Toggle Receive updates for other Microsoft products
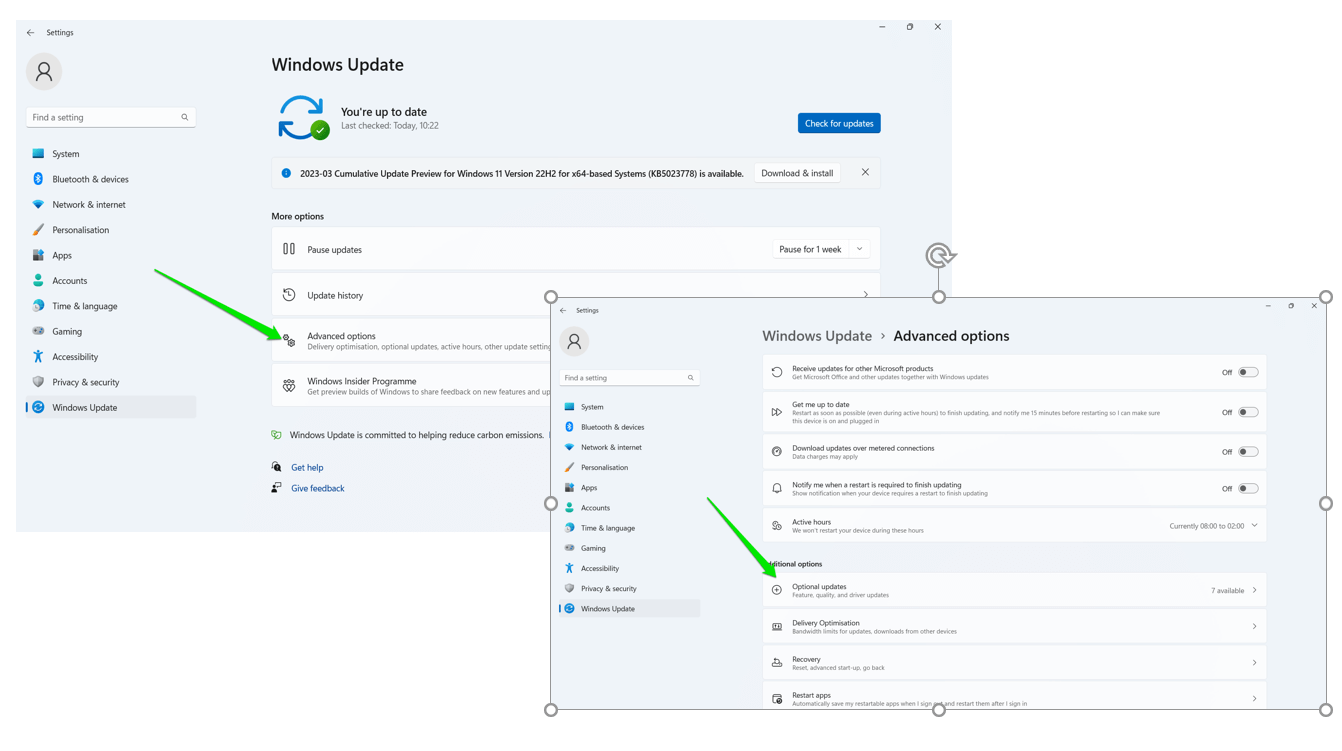1342x751 pixels. tap(1248, 372)
